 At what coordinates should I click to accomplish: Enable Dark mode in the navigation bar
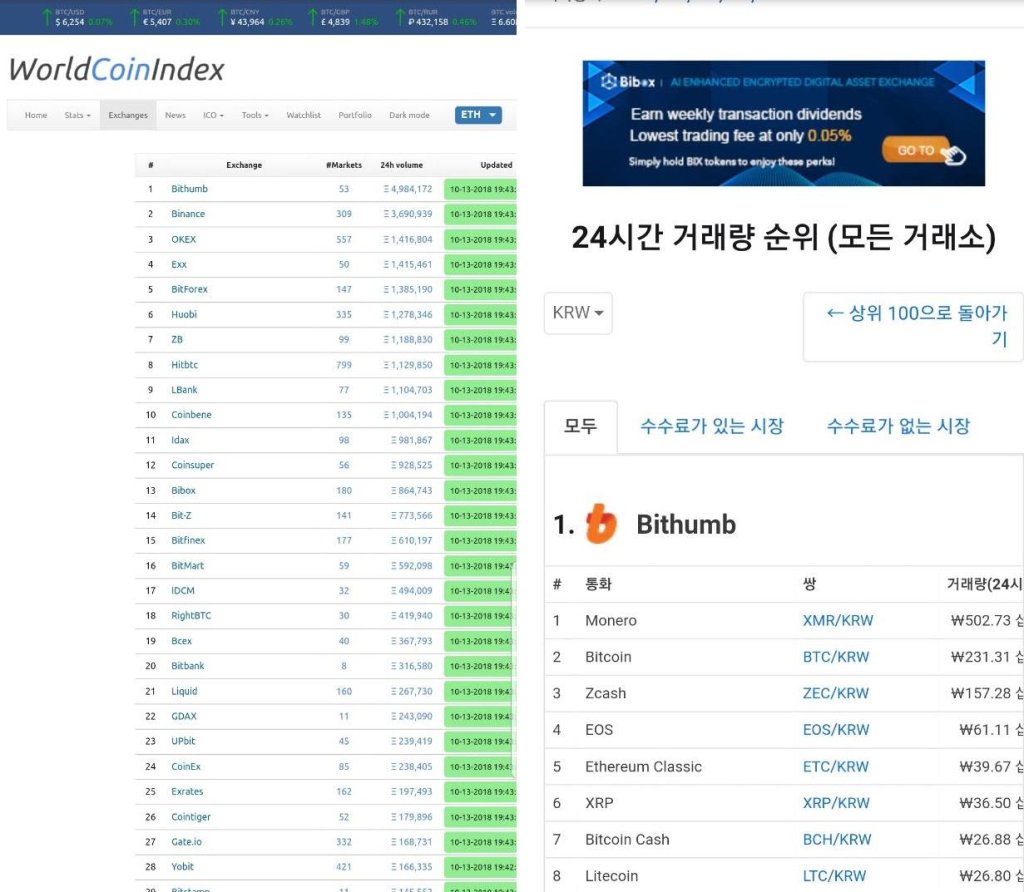[x=409, y=115]
